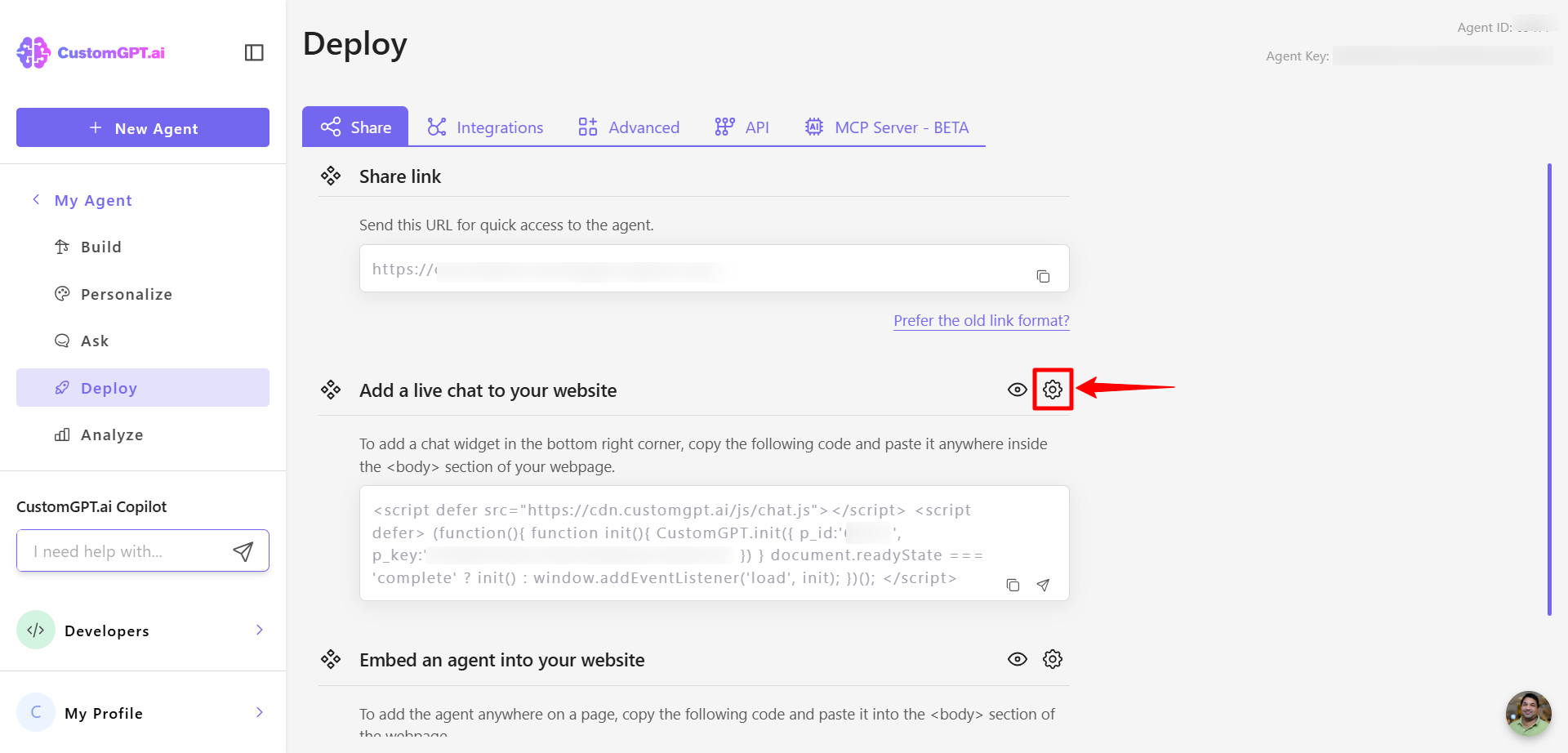Click the 'Deploy' page title
The height and width of the screenshot is (753, 1568).
pyautogui.click(x=354, y=44)
